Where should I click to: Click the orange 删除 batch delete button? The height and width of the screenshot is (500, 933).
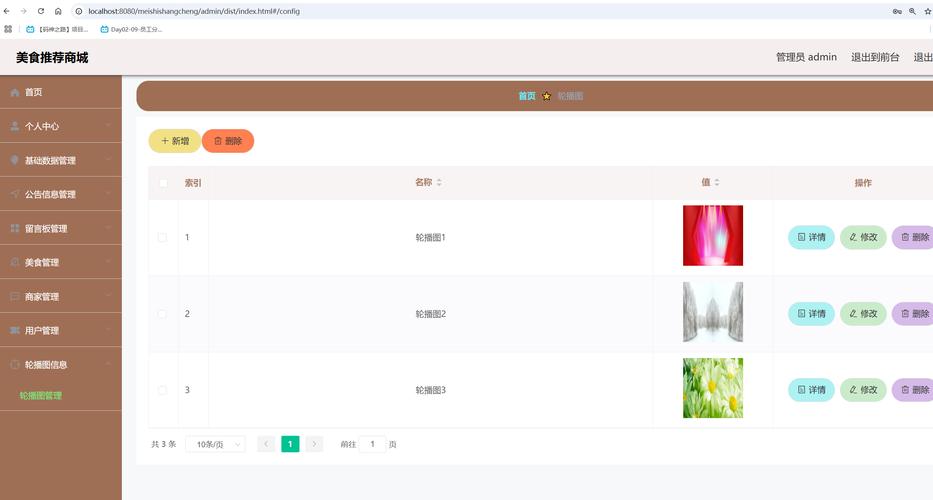[228, 141]
